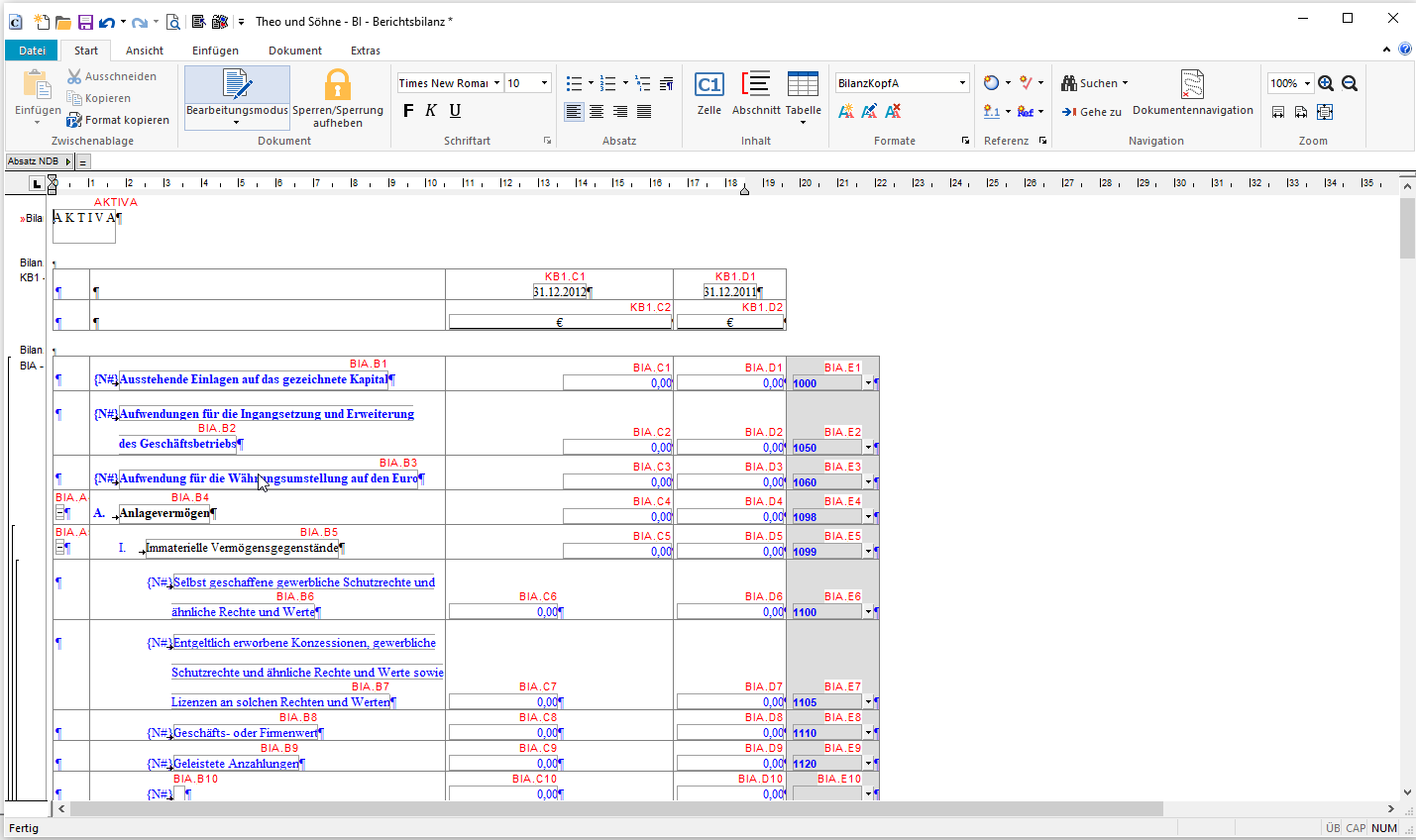Zoom in with the magnifier plus icon
The height and width of the screenshot is (840, 1416).
click(1326, 83)
